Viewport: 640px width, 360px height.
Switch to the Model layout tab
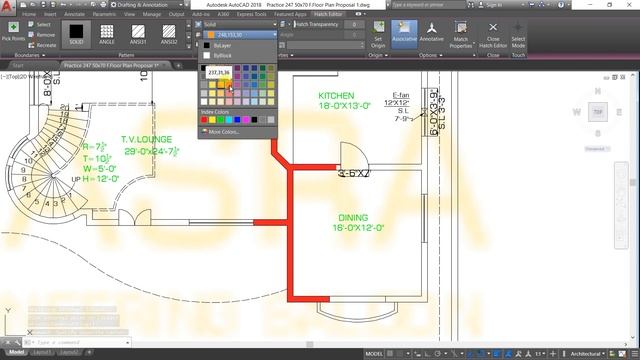16,352
